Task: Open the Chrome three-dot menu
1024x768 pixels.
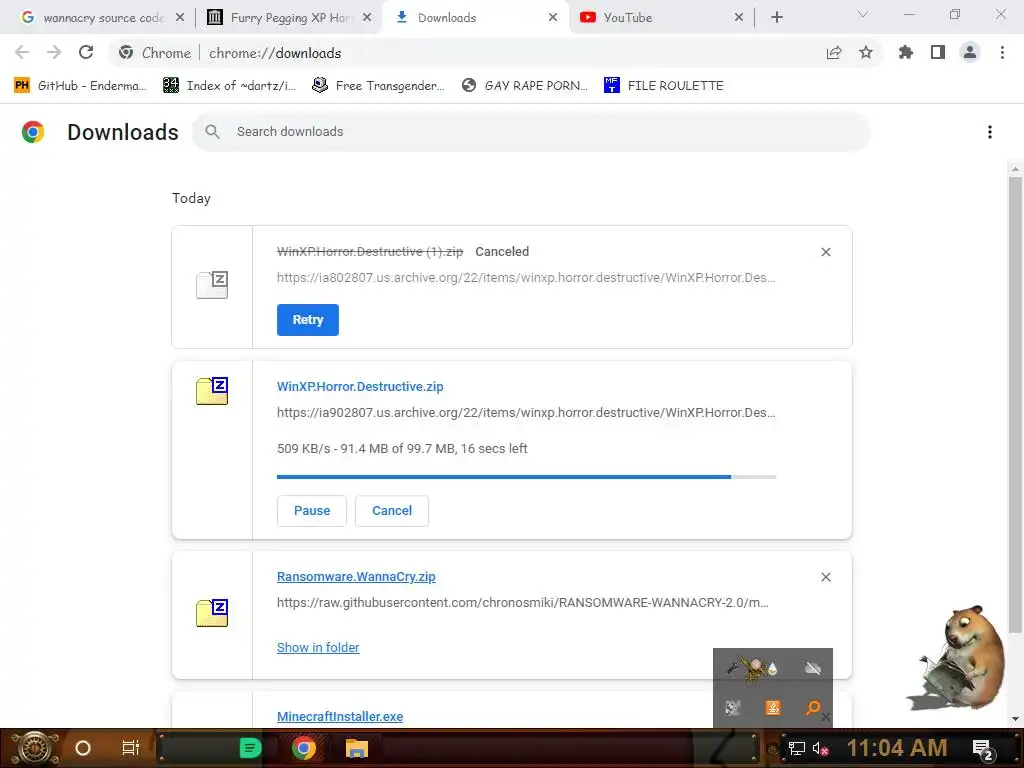Action: tap(1002, 53)
